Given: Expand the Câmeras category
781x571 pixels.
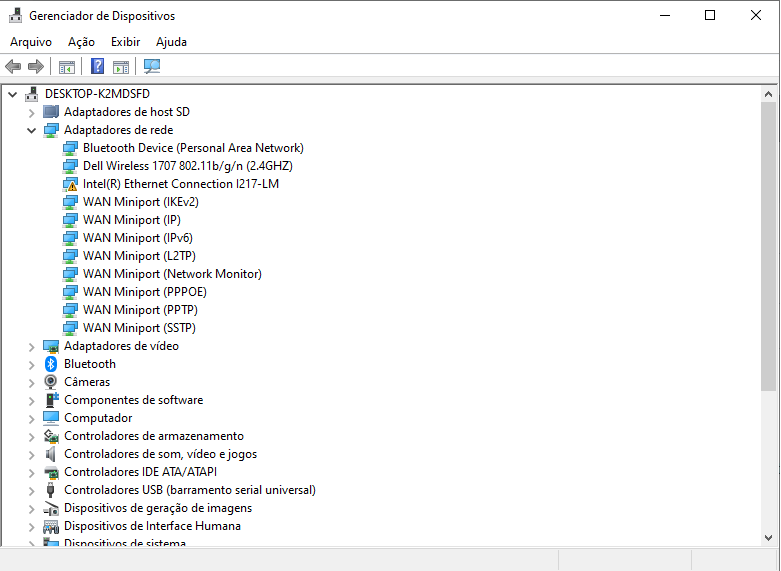Looking at the screenshot, I should (x=31, y=383).
